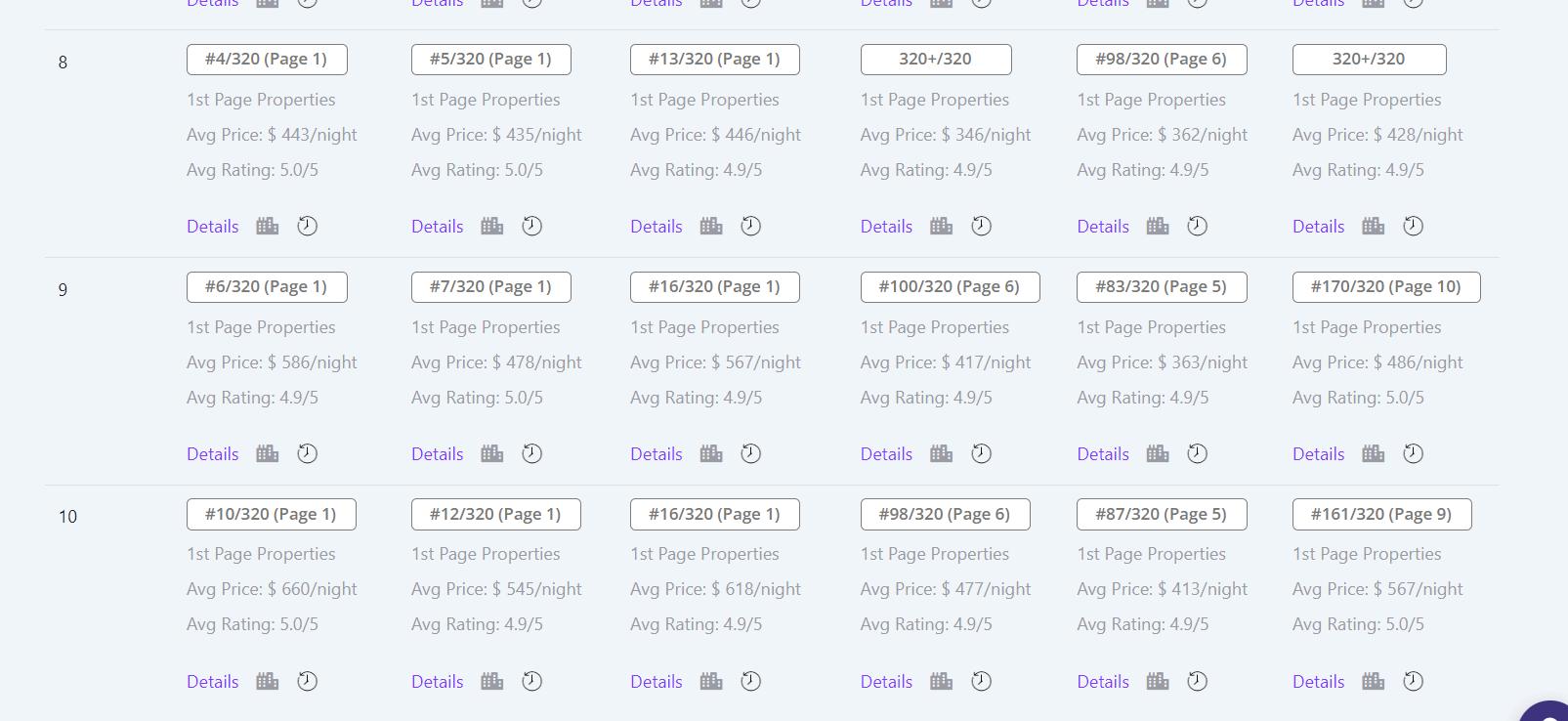Click building icon in $478/night card
1568x721 pixels.
coord(492,453)
